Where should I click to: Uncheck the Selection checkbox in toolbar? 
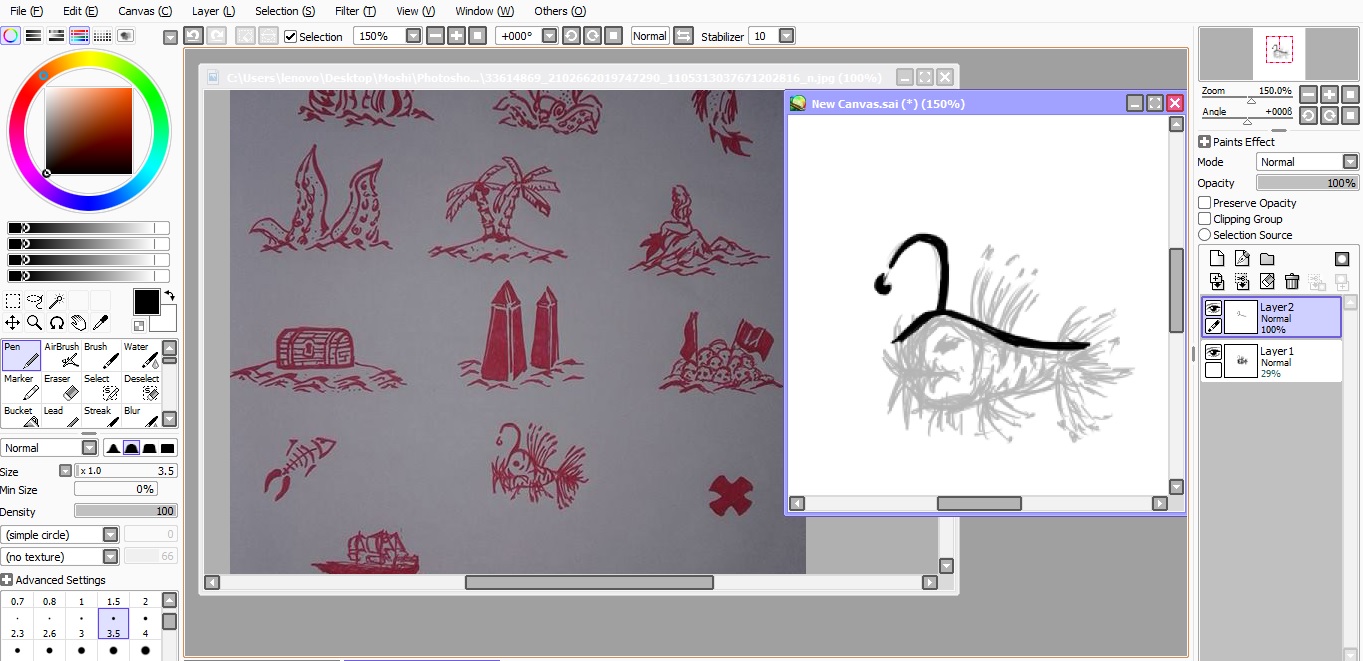[x=291, y=37]
